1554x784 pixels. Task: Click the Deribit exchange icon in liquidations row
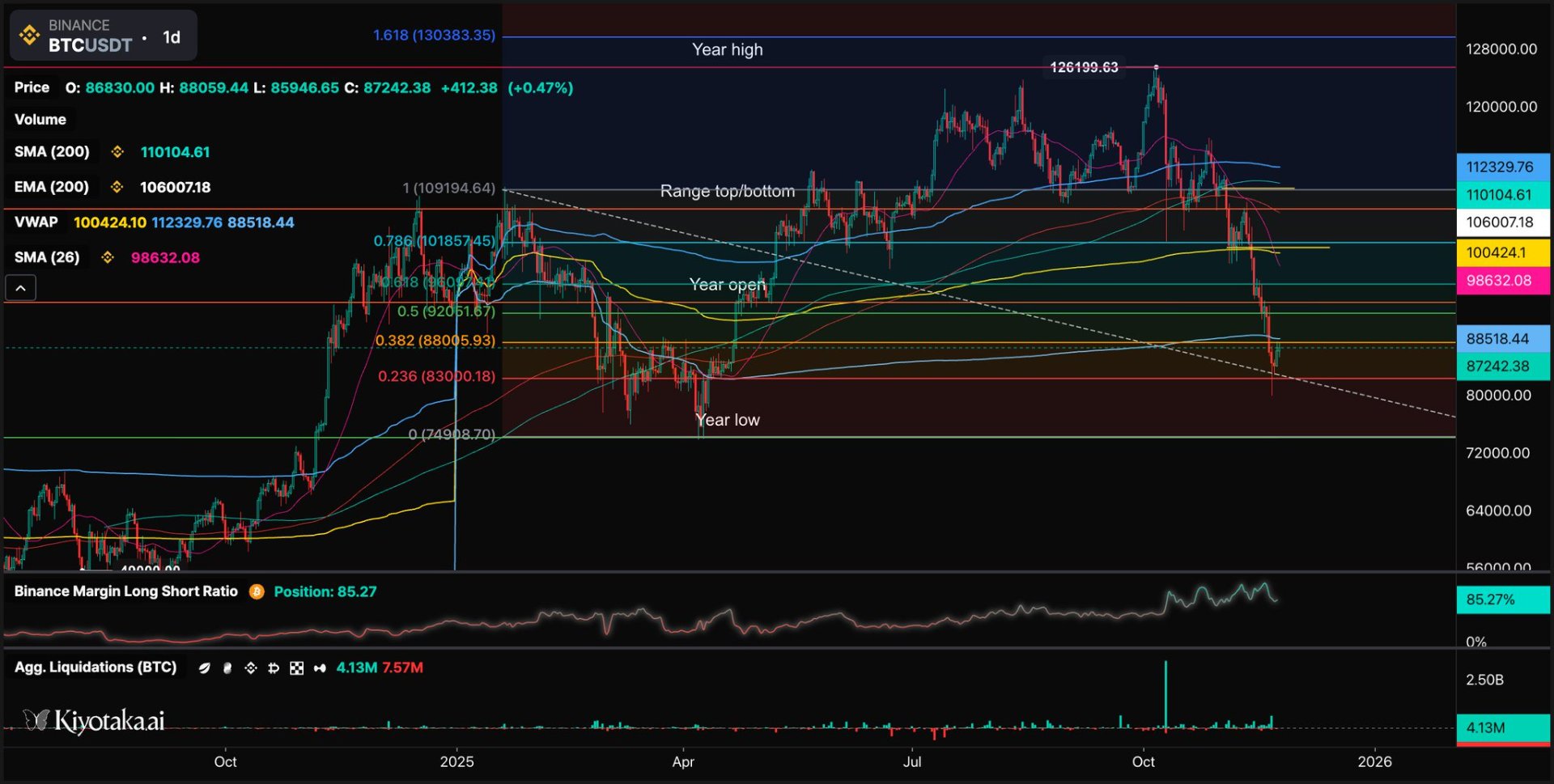click(x=274, y=668)
